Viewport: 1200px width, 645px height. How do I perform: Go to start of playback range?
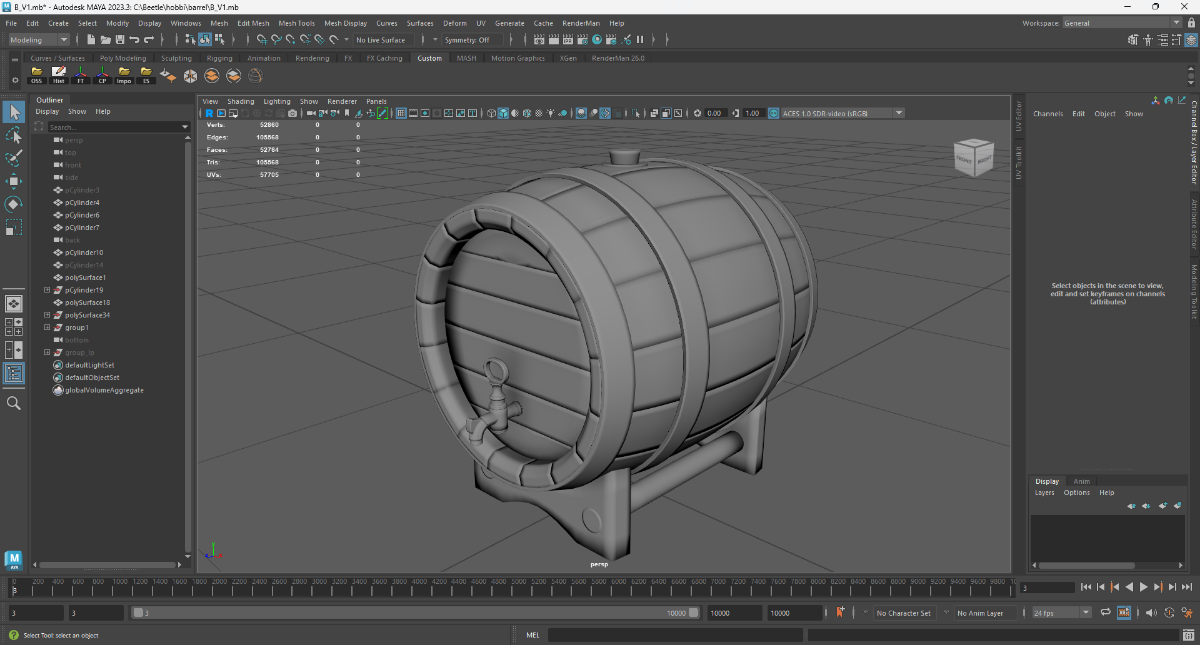click(x=1087, y=587)
